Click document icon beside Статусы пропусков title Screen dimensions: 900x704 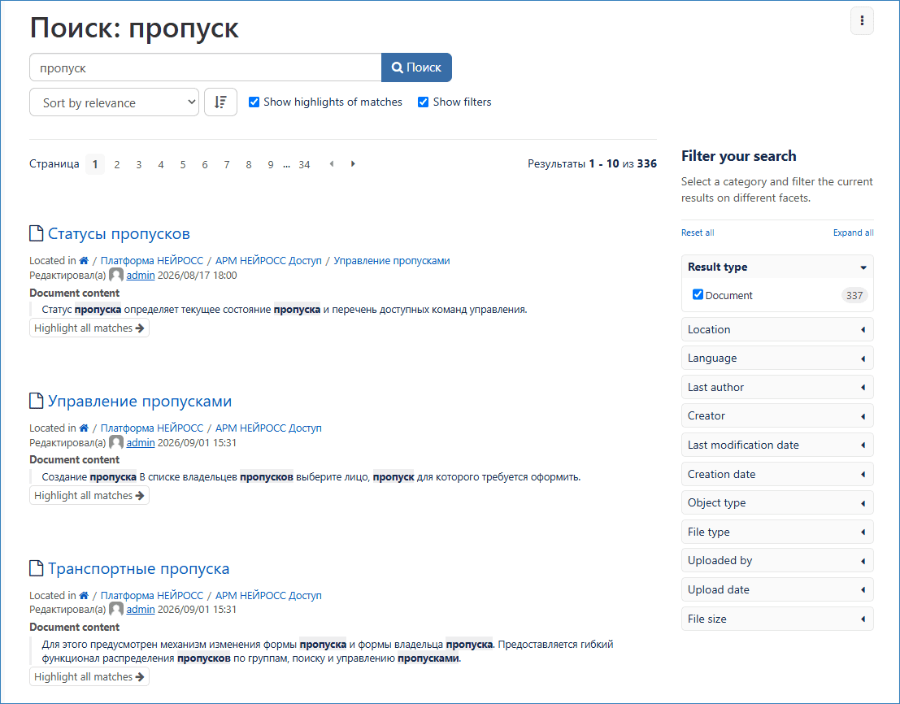[36, 234]
